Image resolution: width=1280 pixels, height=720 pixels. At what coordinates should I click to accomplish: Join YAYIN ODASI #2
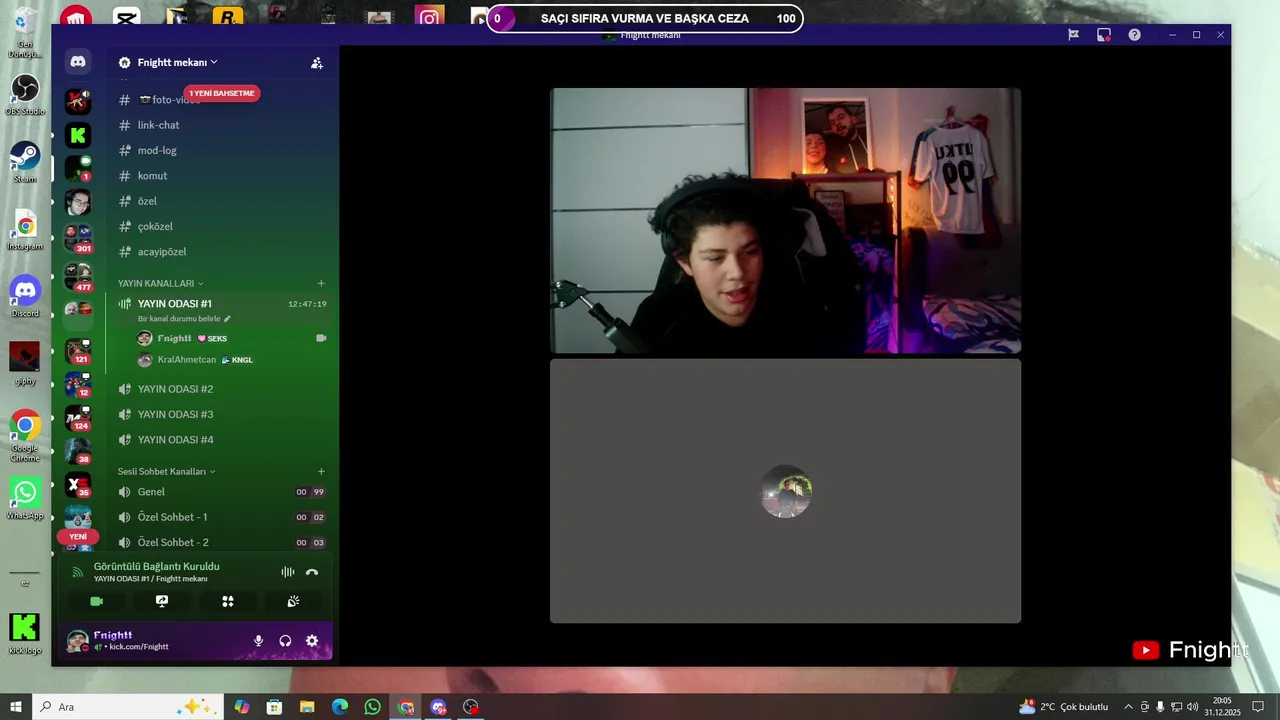(x=221, y=389)
